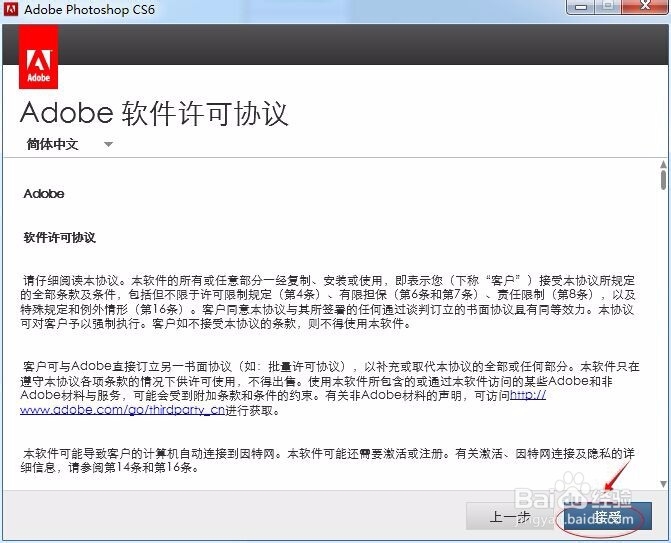Click the license text scrollbar thumb
Image resolution: width=671 pixels, height=543 pixels.
(663, 180)
